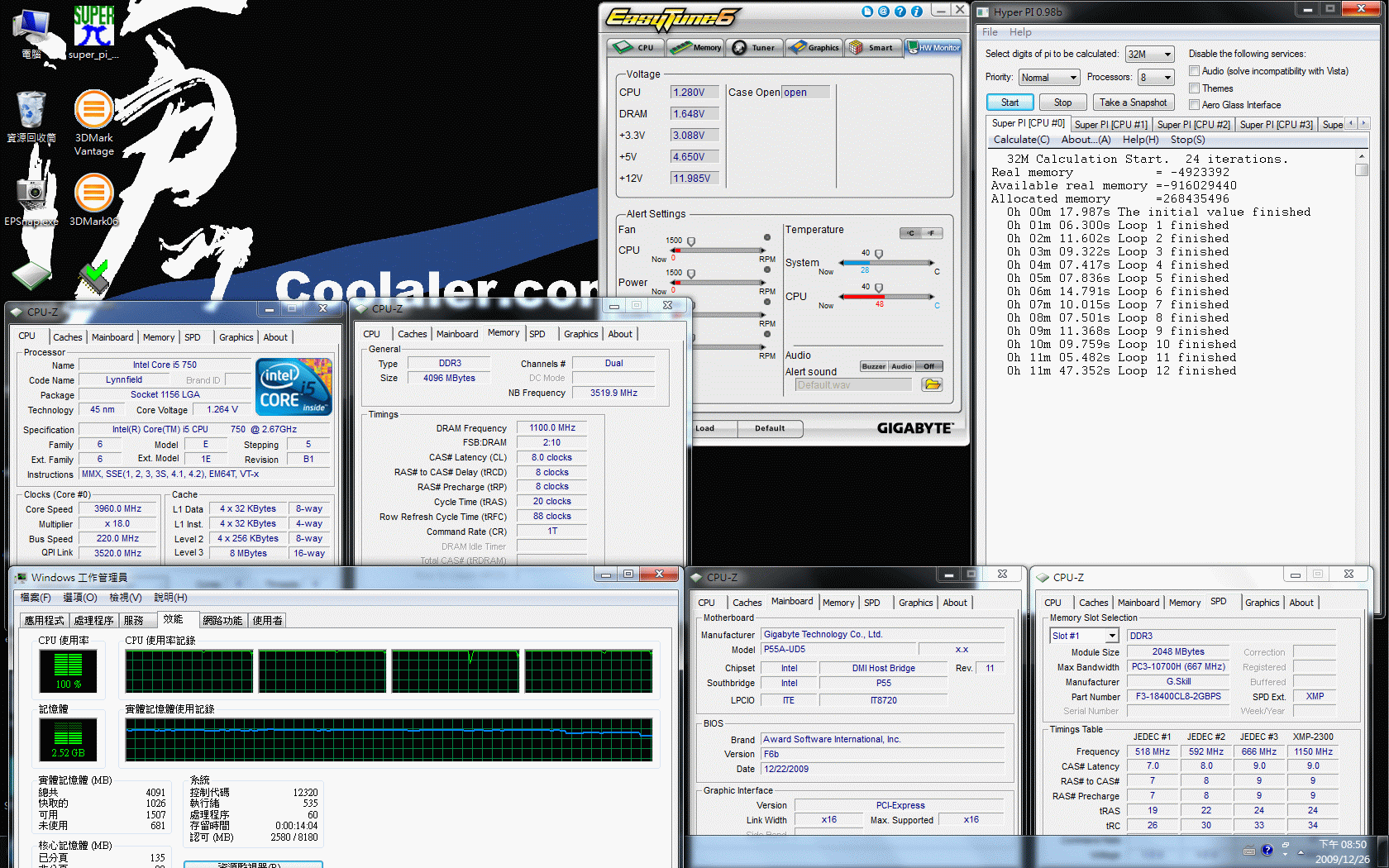Open About tab in CPU-Z Memory window
The height and width of the screenshot is (868, 1389).
click(619, 334)
